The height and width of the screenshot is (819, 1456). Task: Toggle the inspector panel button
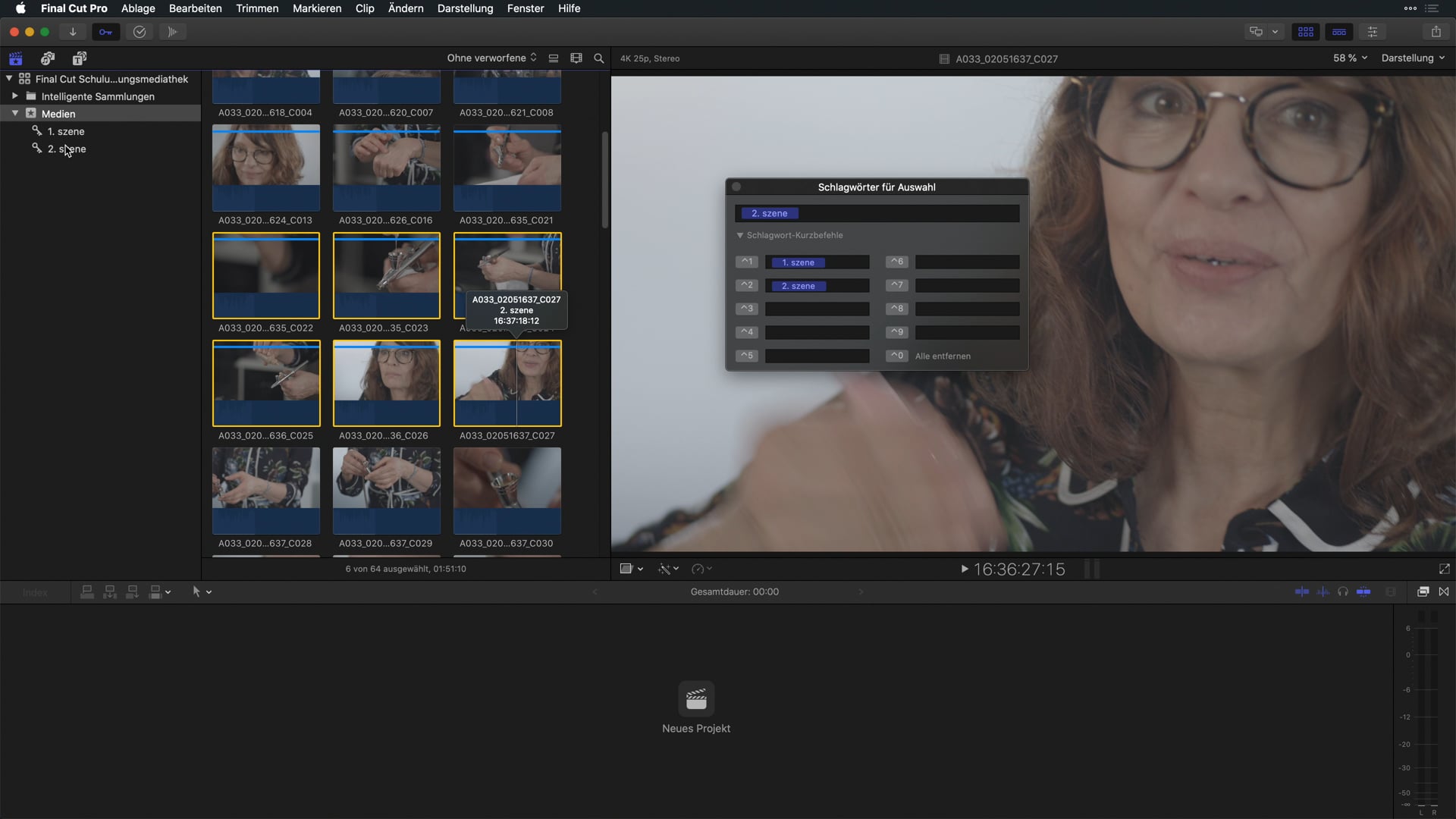pos(1373,32)
